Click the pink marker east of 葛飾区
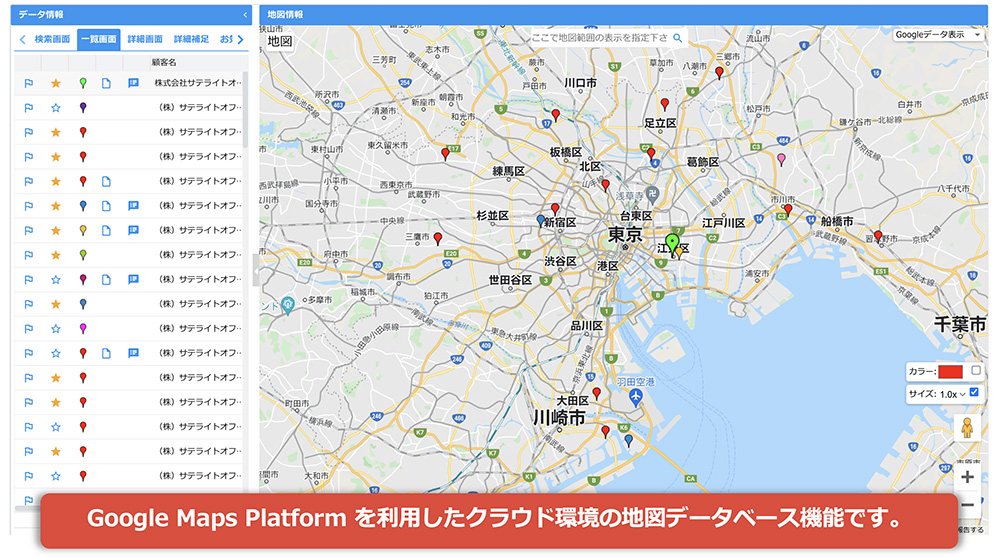1000x559 pixels. (781, 159)
